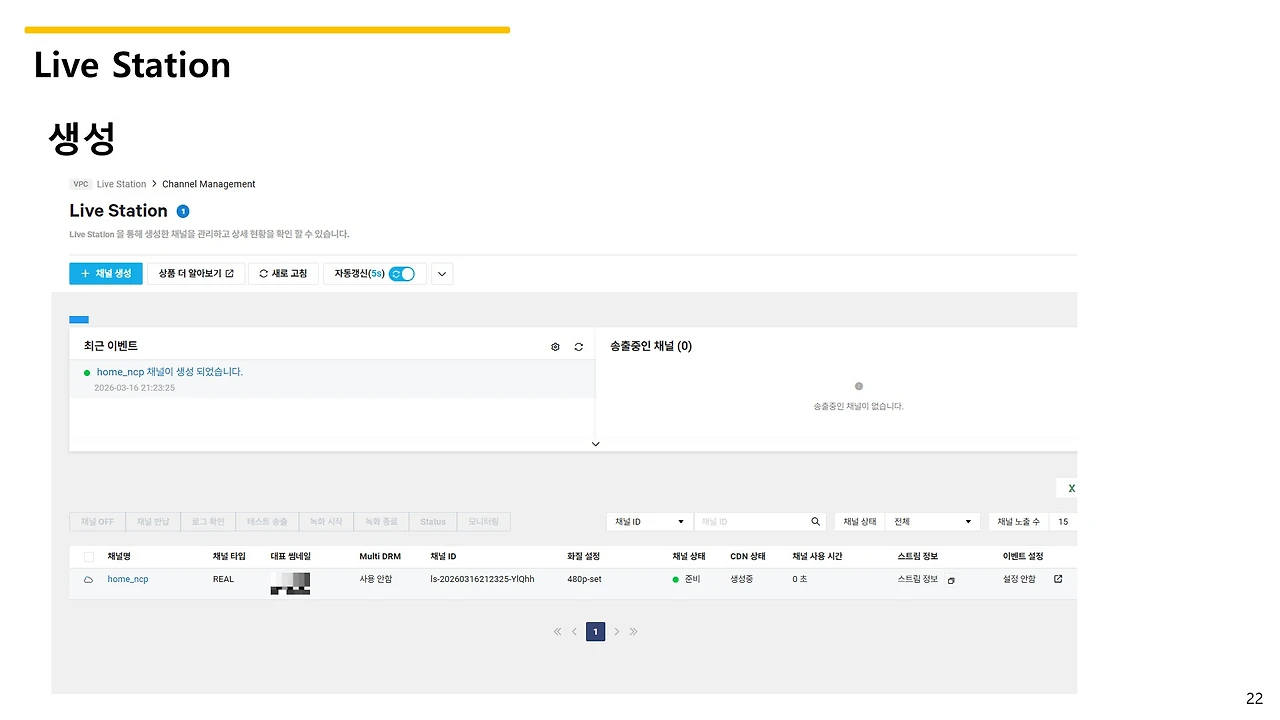Click the 녹화 시작 button
Image resolution: width=1280 pixels, height=720 pixels.
(x=326, y=522)
